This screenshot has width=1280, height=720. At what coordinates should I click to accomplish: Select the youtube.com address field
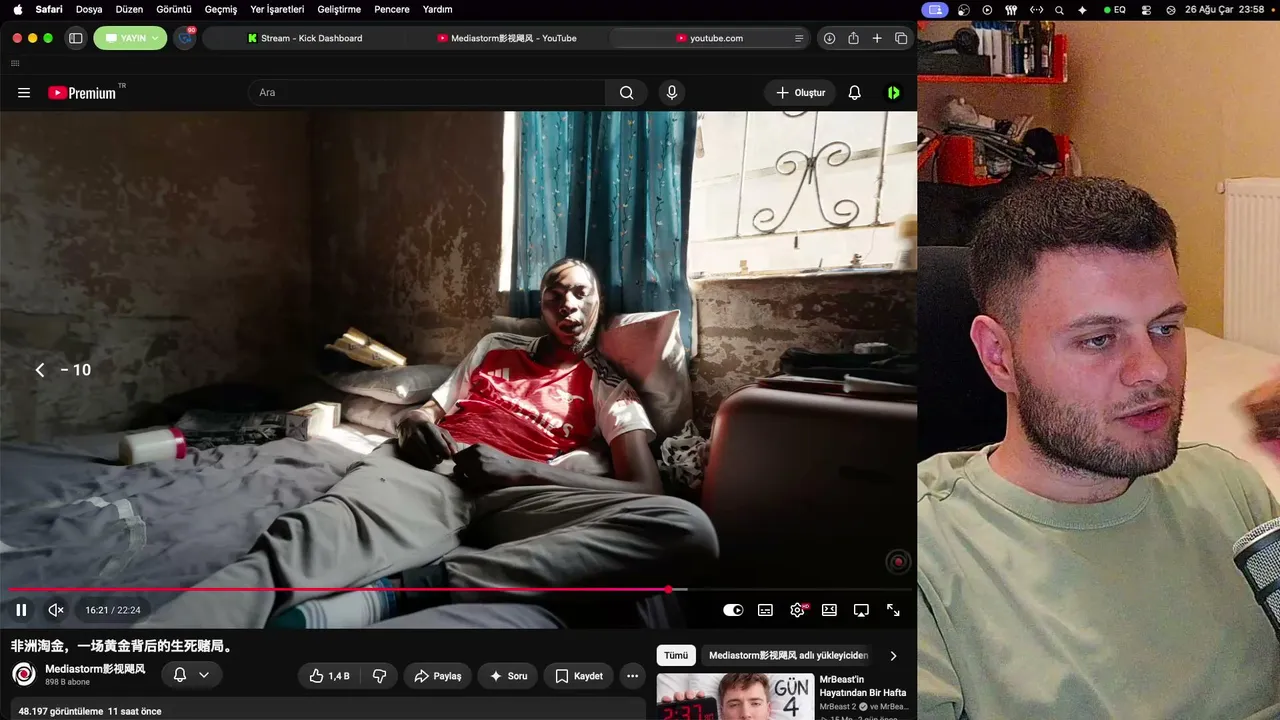coord(710,38)
